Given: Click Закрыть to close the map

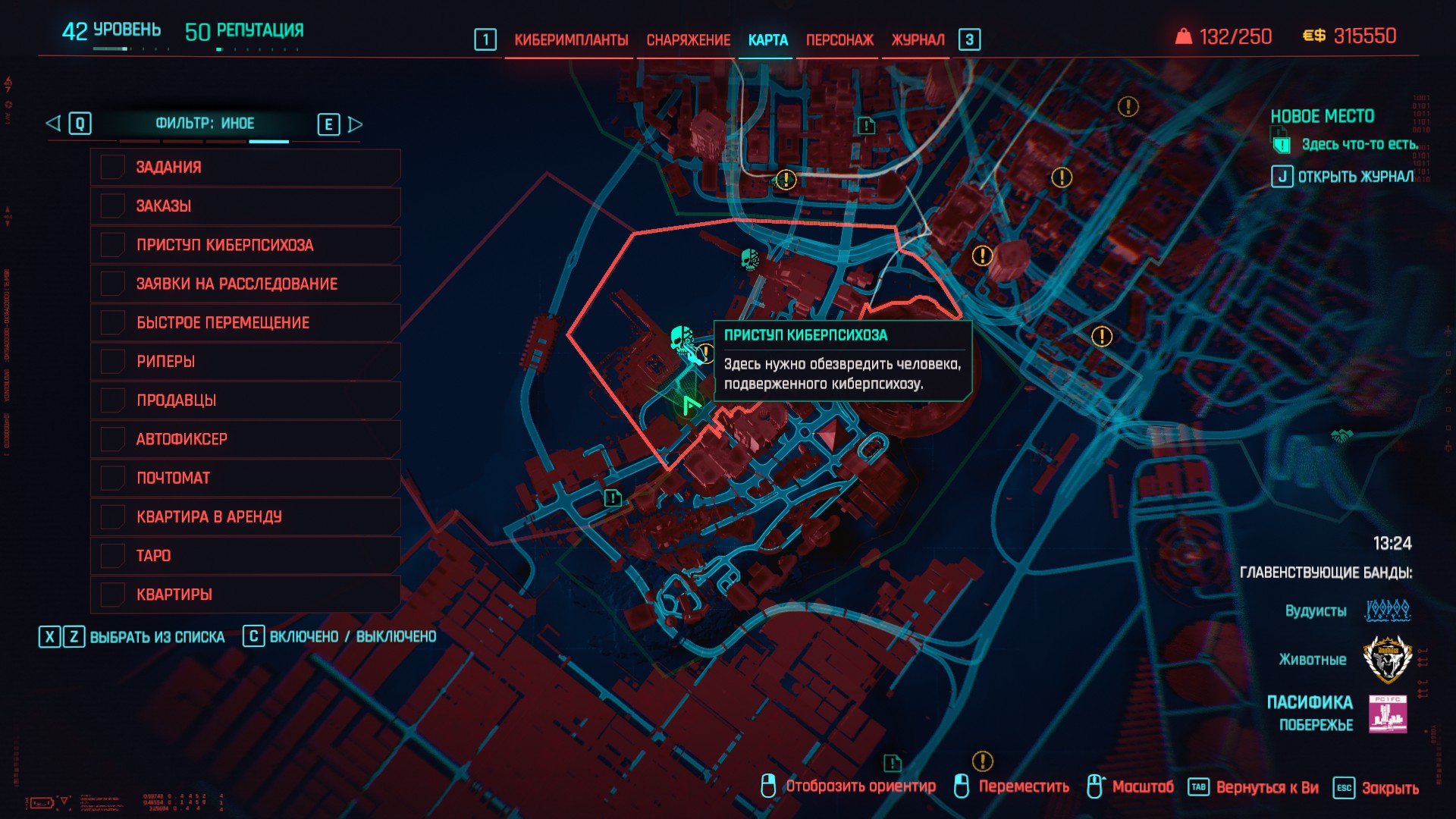Looking at the screenshot, I should (1390, 789).
